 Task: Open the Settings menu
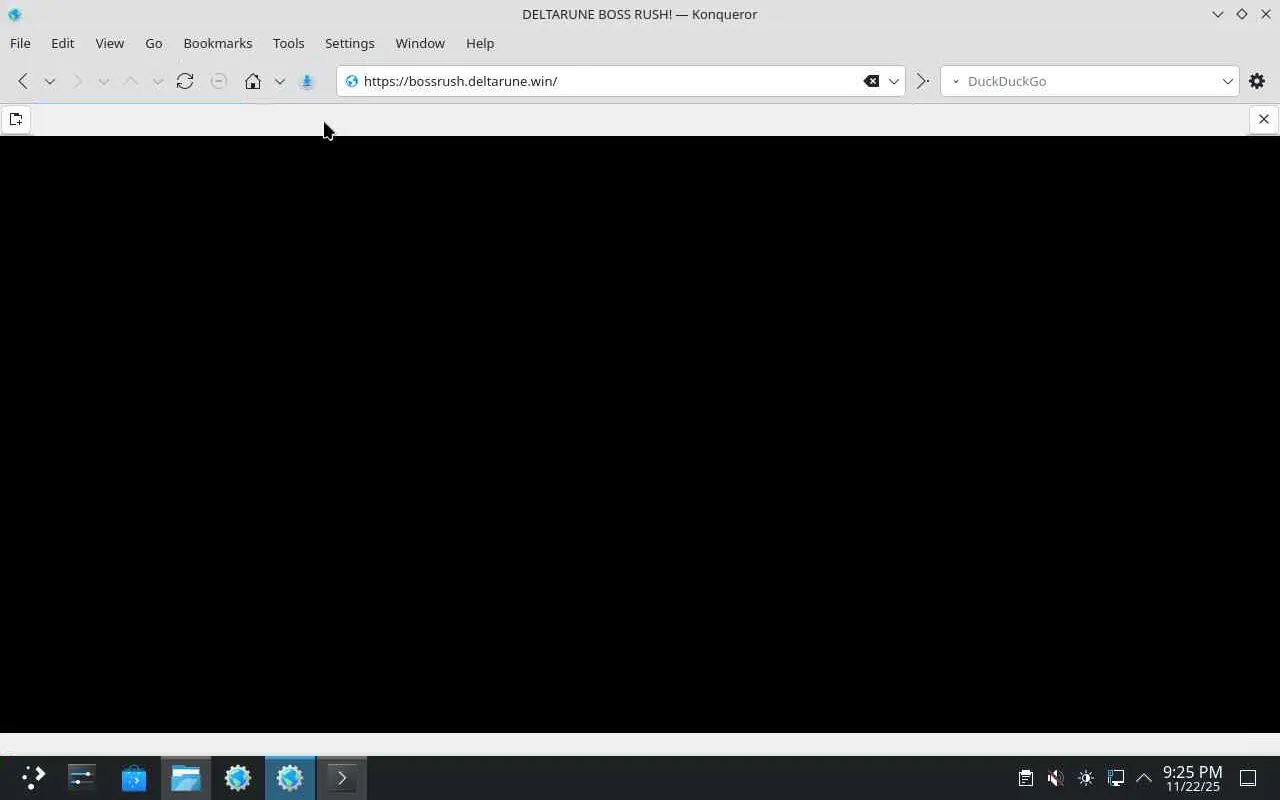pyautogui.click(x=349, y=43)
